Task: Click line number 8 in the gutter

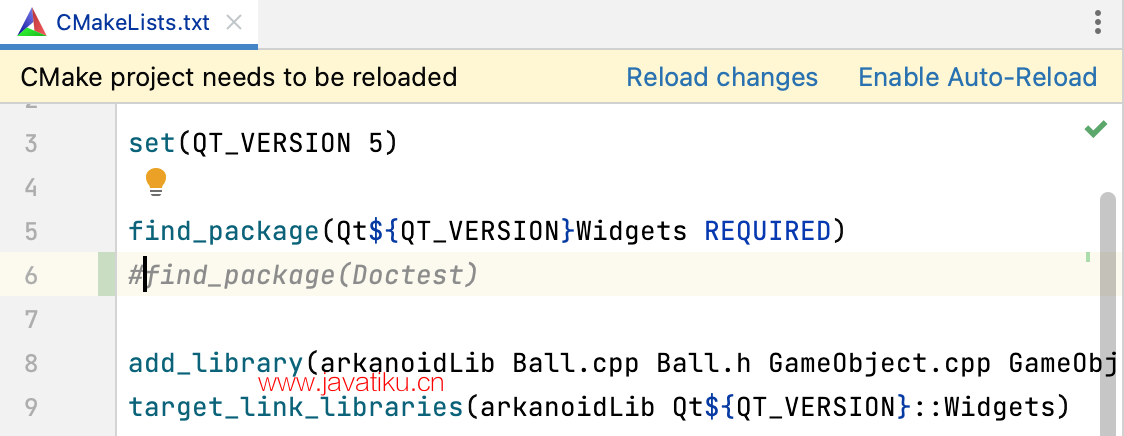Action: (30, 364)
